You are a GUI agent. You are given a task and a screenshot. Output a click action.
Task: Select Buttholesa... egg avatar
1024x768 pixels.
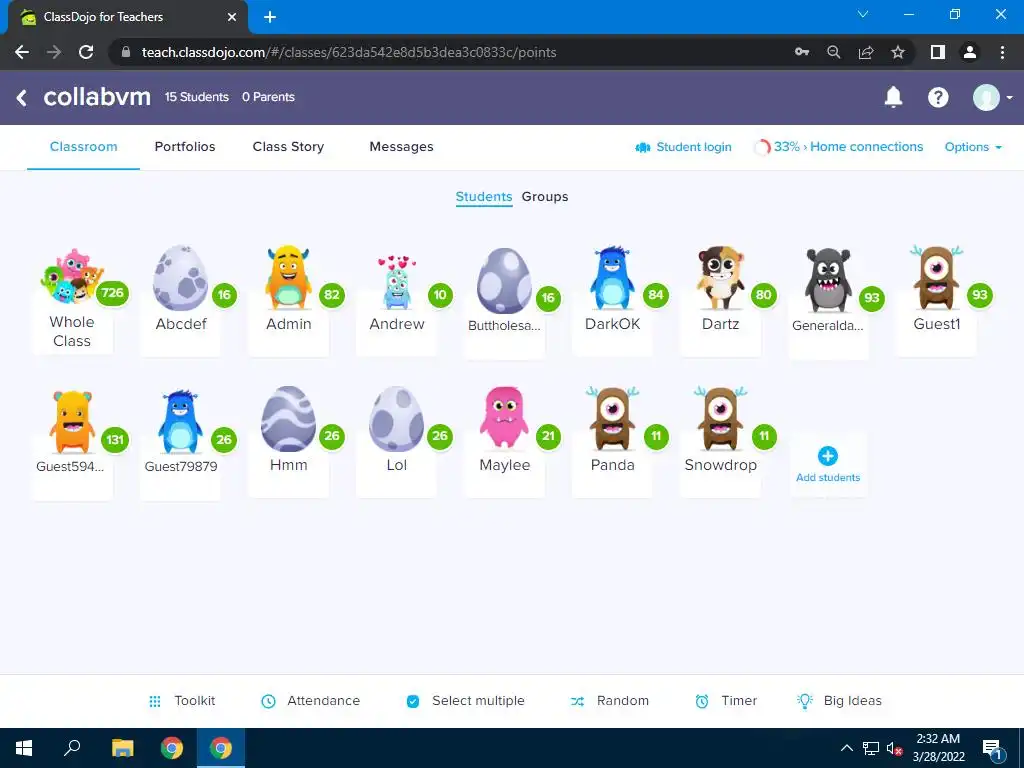pyautogui.click(x=504, y=281)
